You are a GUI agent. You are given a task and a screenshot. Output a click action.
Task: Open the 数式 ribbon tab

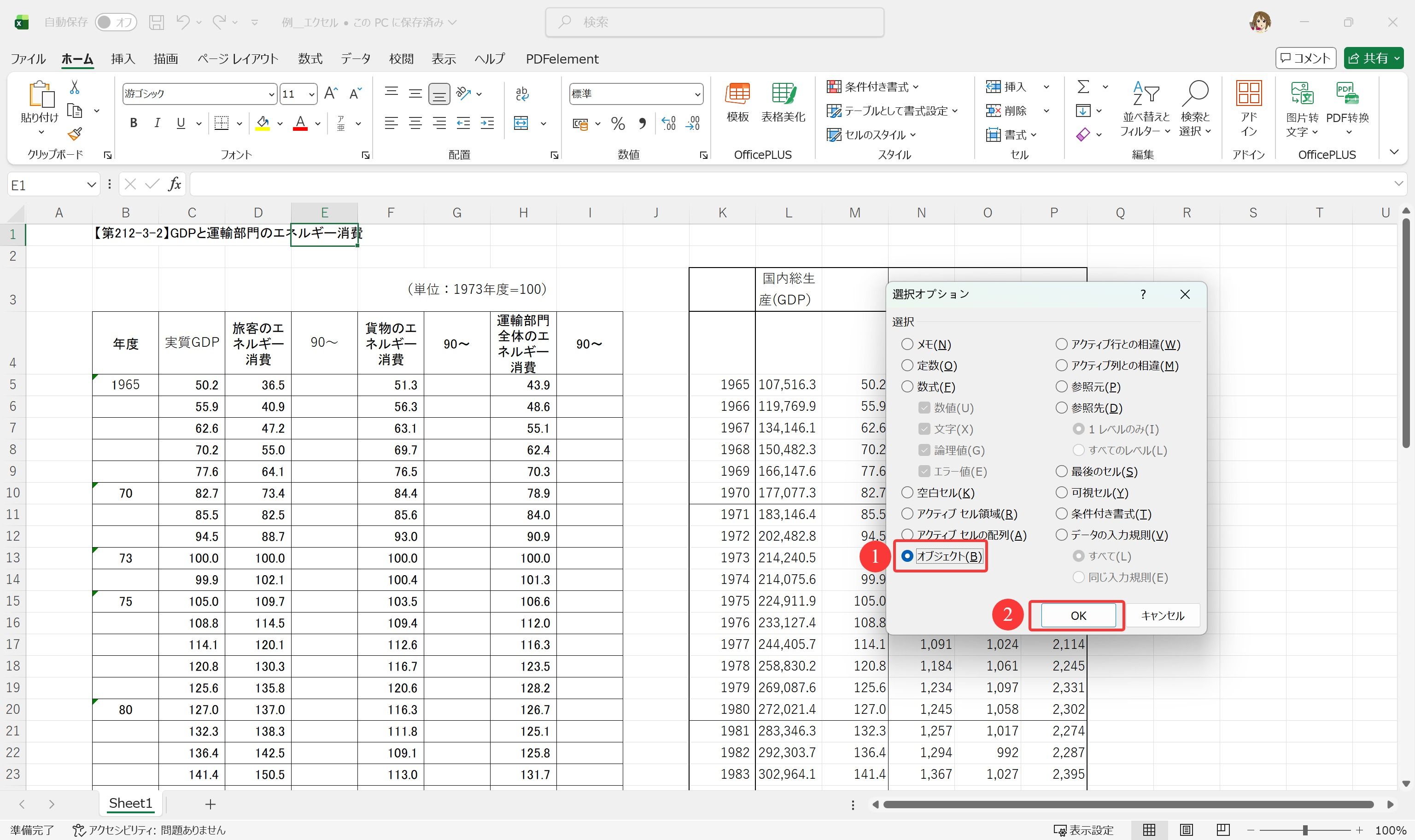310,59
